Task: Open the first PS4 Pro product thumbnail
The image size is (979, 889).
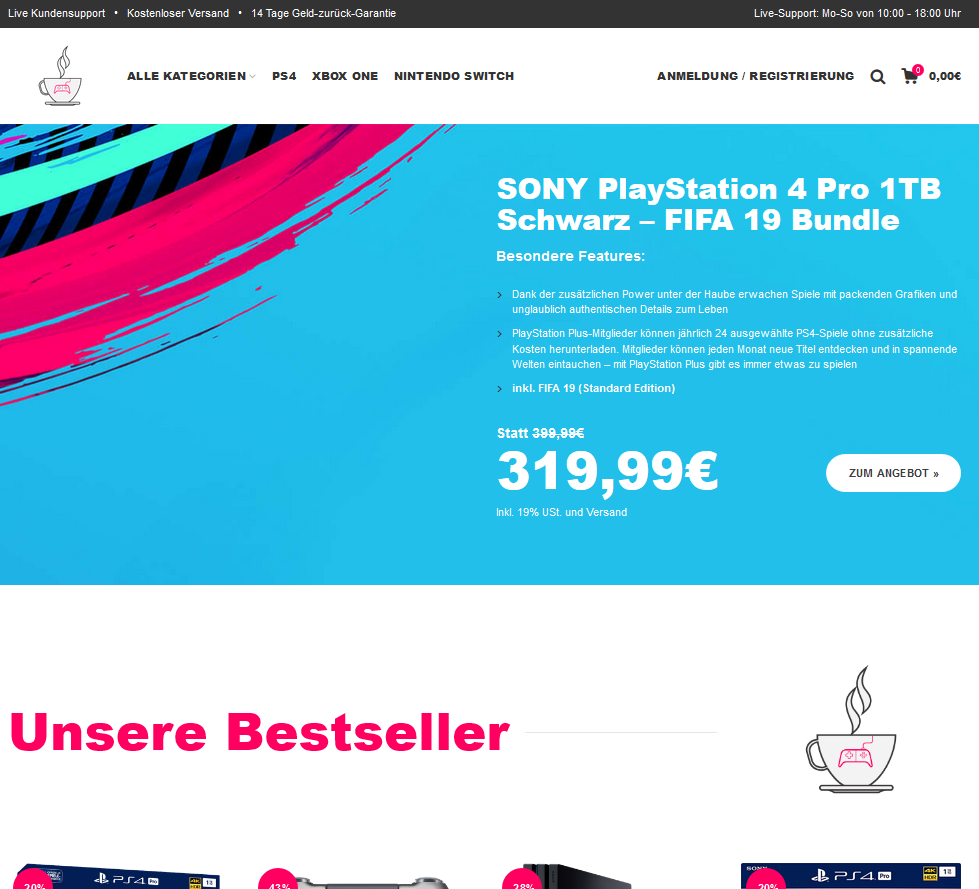Action: 119,877
